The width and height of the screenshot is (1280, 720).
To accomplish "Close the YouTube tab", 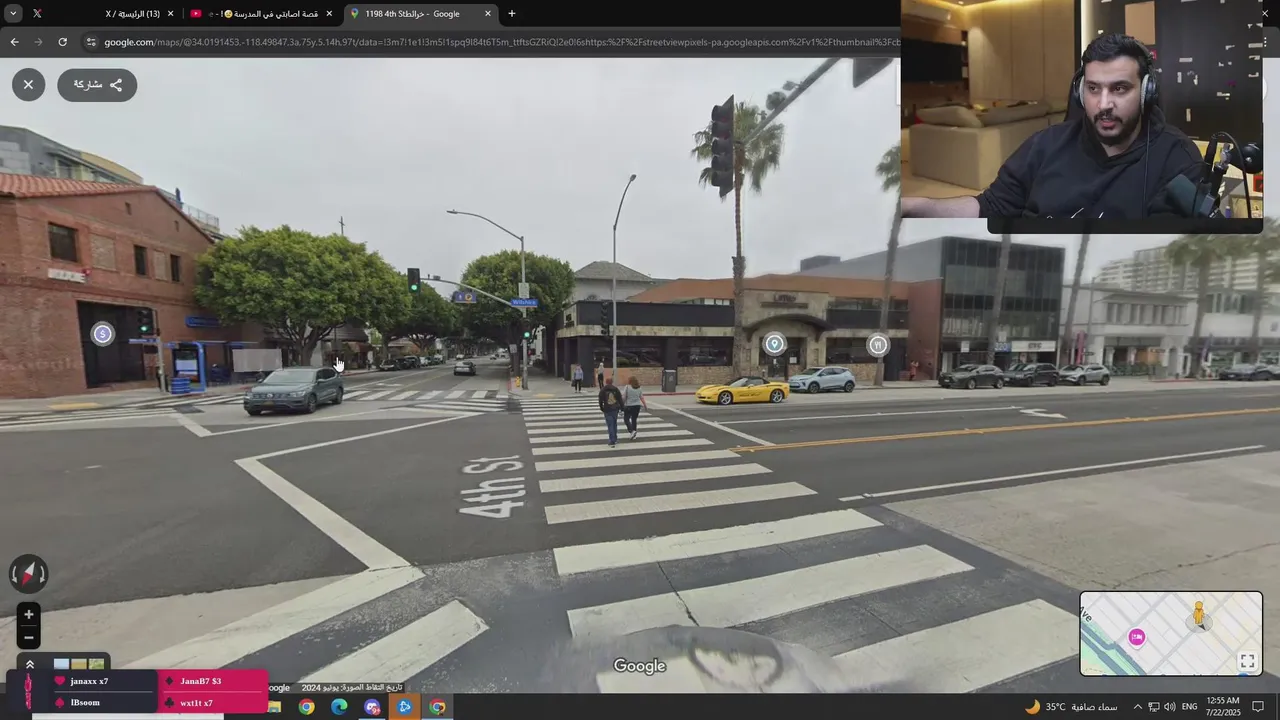I will (x=329, y=14).
